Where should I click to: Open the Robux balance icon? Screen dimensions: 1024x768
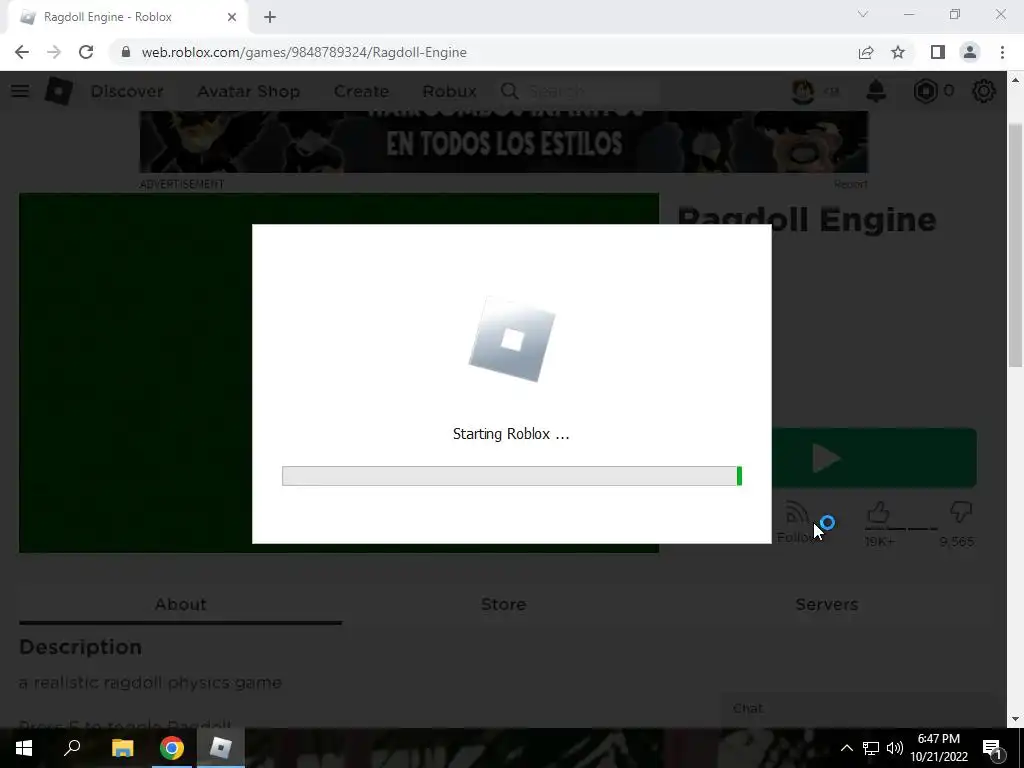925,91
